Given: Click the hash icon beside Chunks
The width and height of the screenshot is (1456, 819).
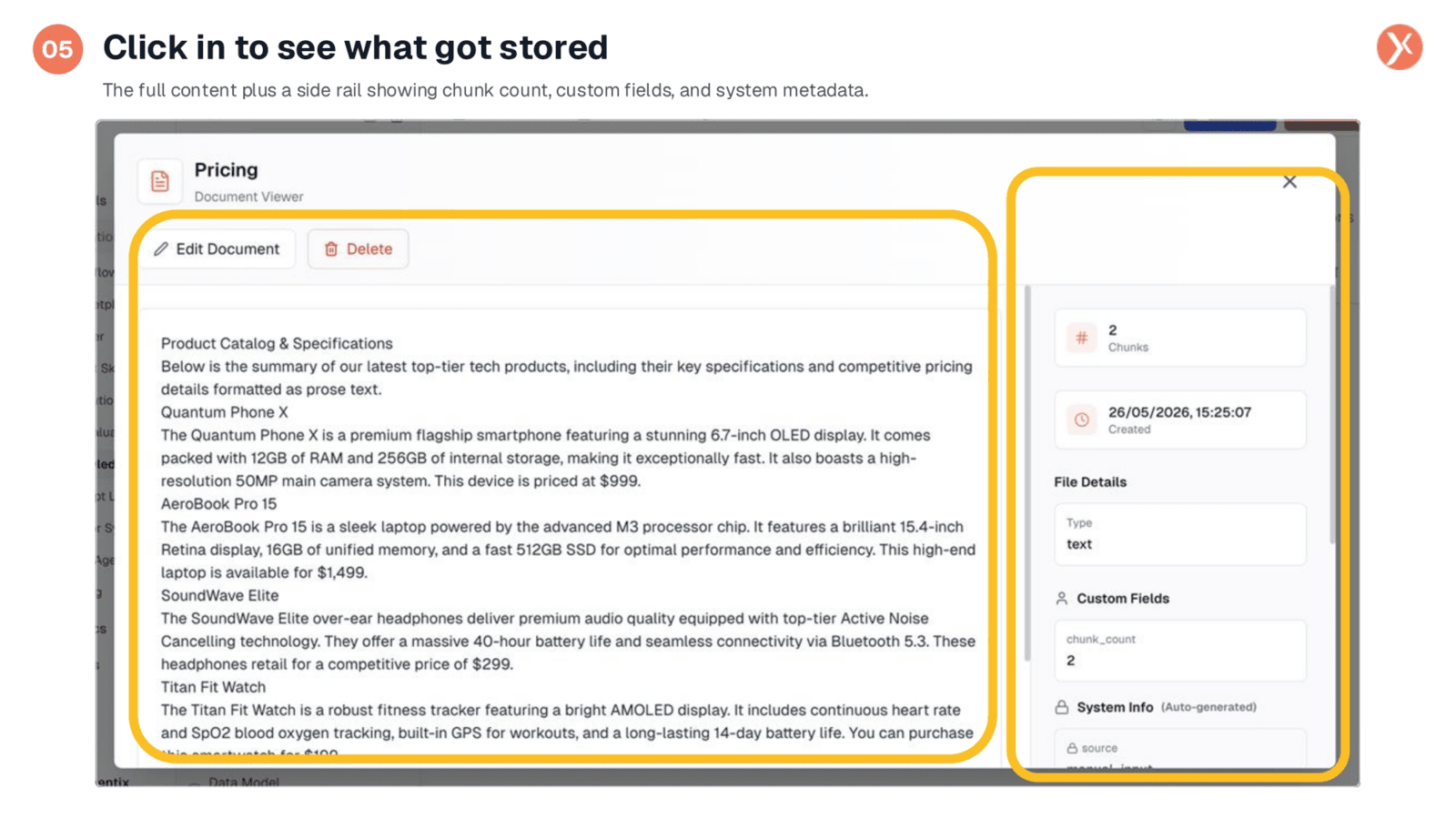Looking at the screenshot, I should click(1081, 338).
